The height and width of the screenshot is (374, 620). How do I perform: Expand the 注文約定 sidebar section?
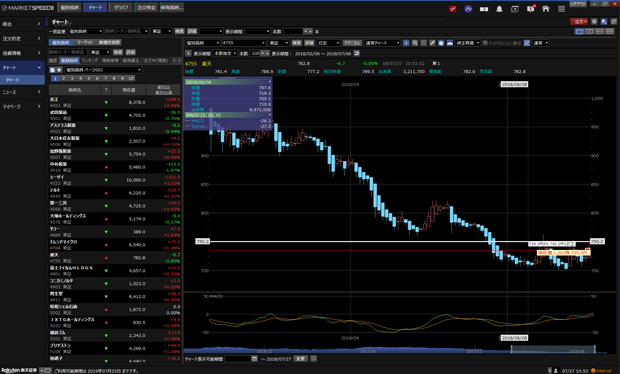(x=22, y=38)
